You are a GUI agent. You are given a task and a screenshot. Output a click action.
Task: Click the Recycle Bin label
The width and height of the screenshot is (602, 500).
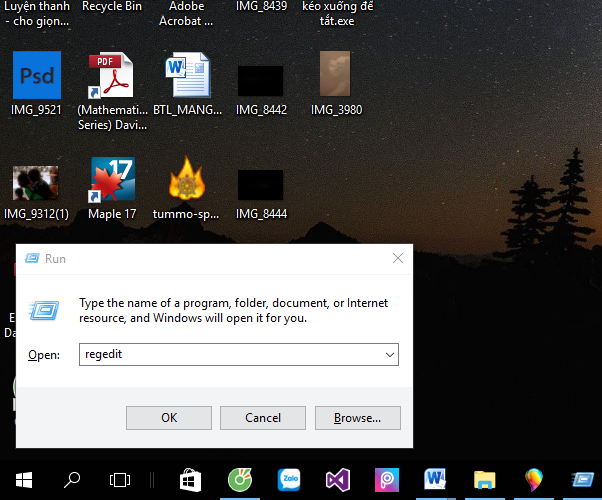(x=112, y=6)
